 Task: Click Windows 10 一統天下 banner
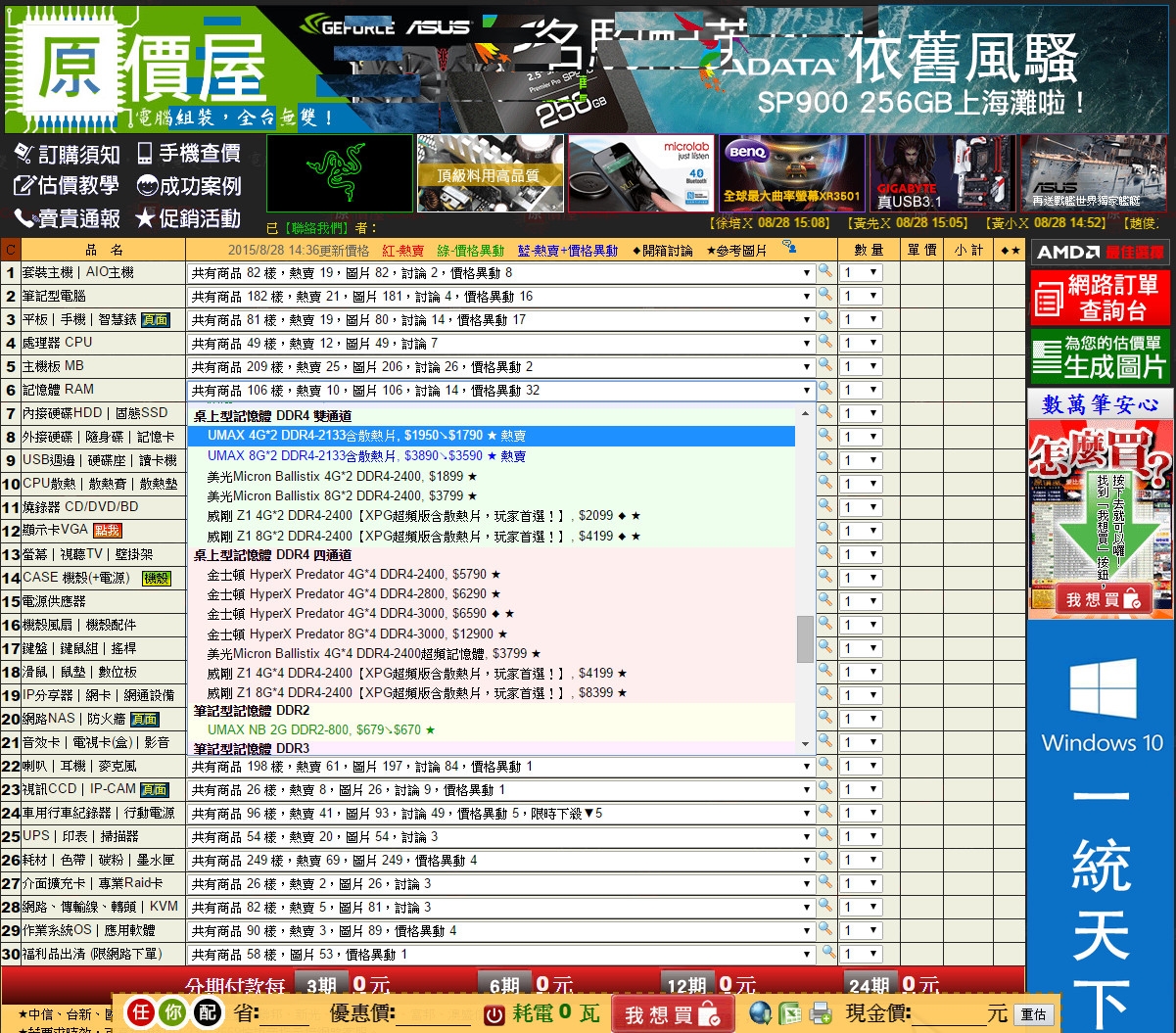(x=1102, y=825)
